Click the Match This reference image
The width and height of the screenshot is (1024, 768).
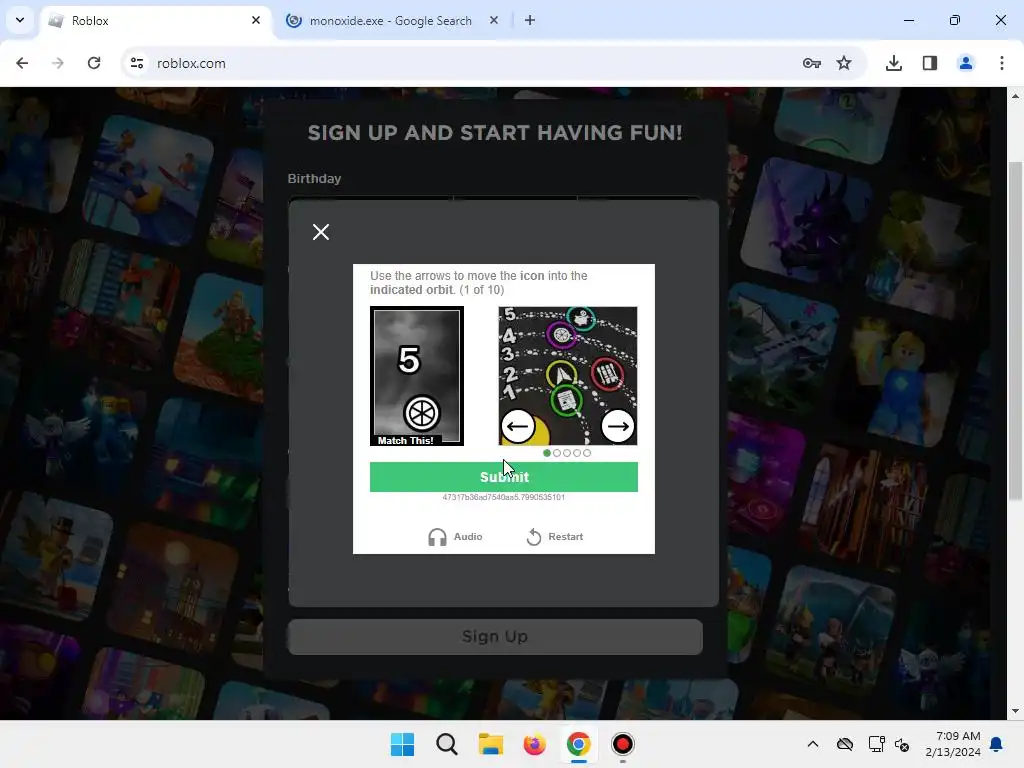[417, 376]
